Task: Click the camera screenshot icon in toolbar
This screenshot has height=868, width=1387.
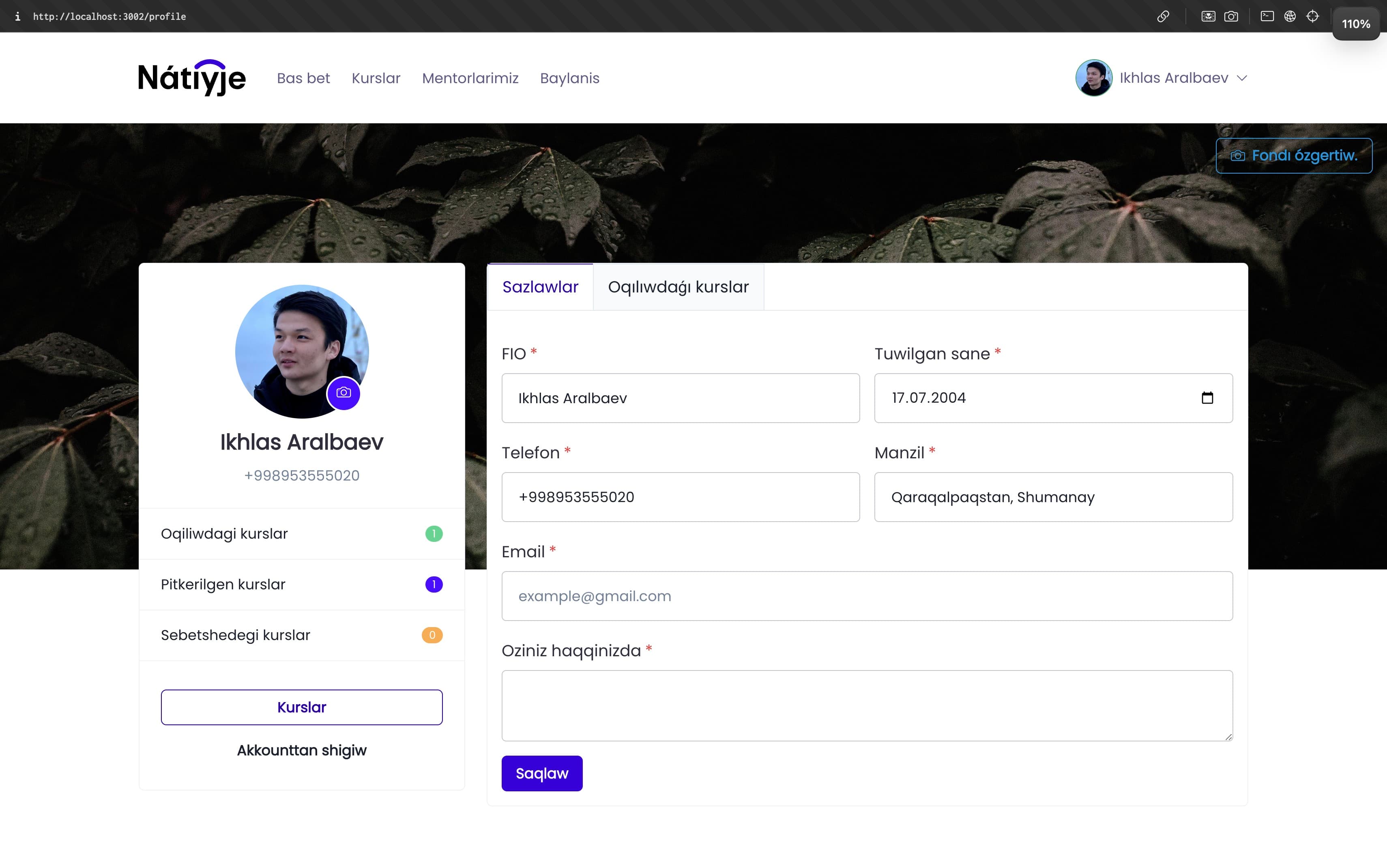Action: click(1231, 16)
